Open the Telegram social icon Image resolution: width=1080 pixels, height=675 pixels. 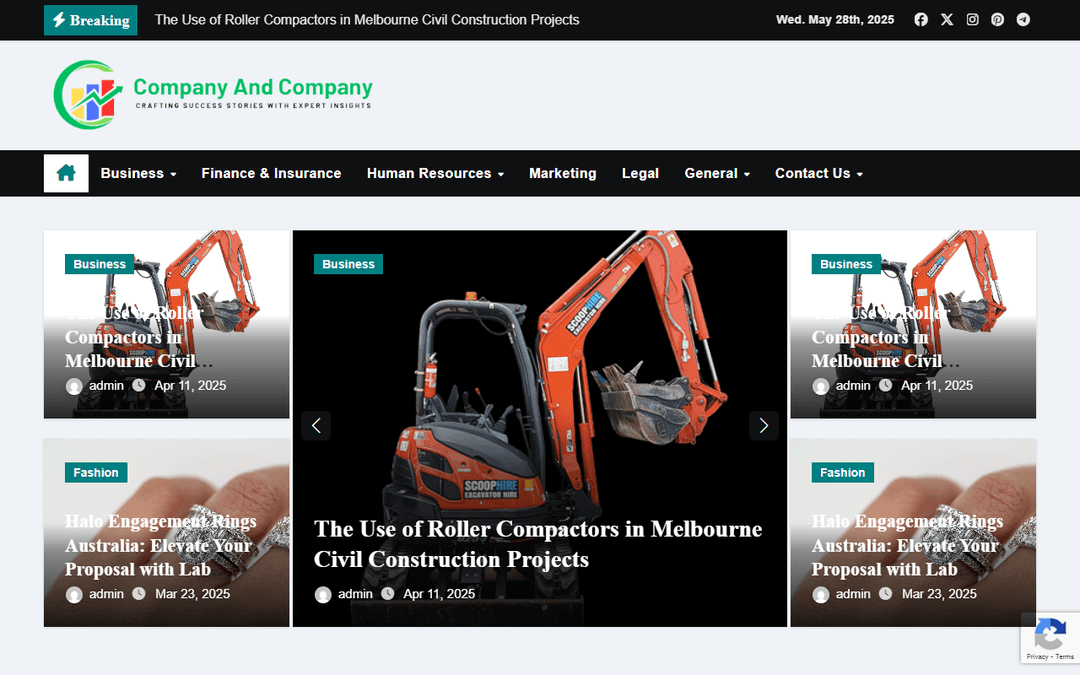[1024, 20]
